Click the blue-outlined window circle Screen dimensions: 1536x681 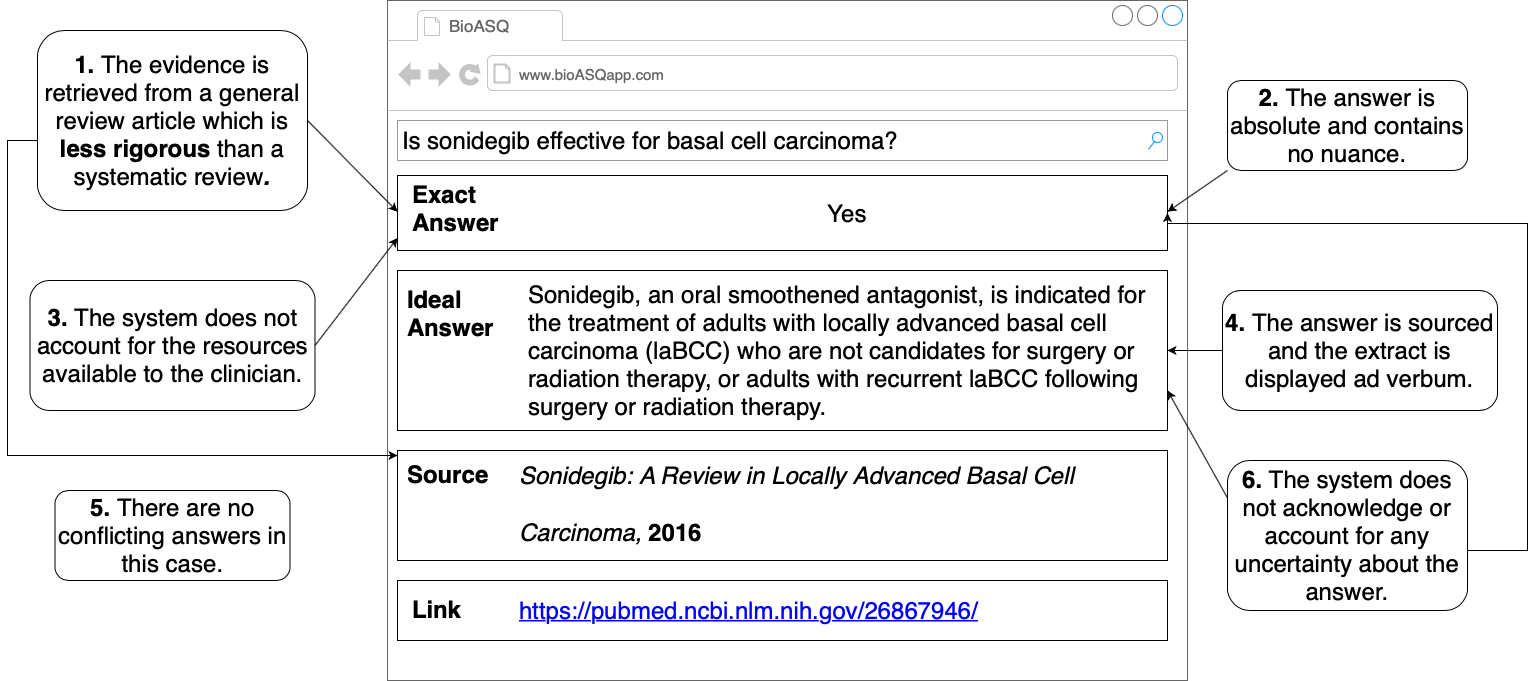1172,16
